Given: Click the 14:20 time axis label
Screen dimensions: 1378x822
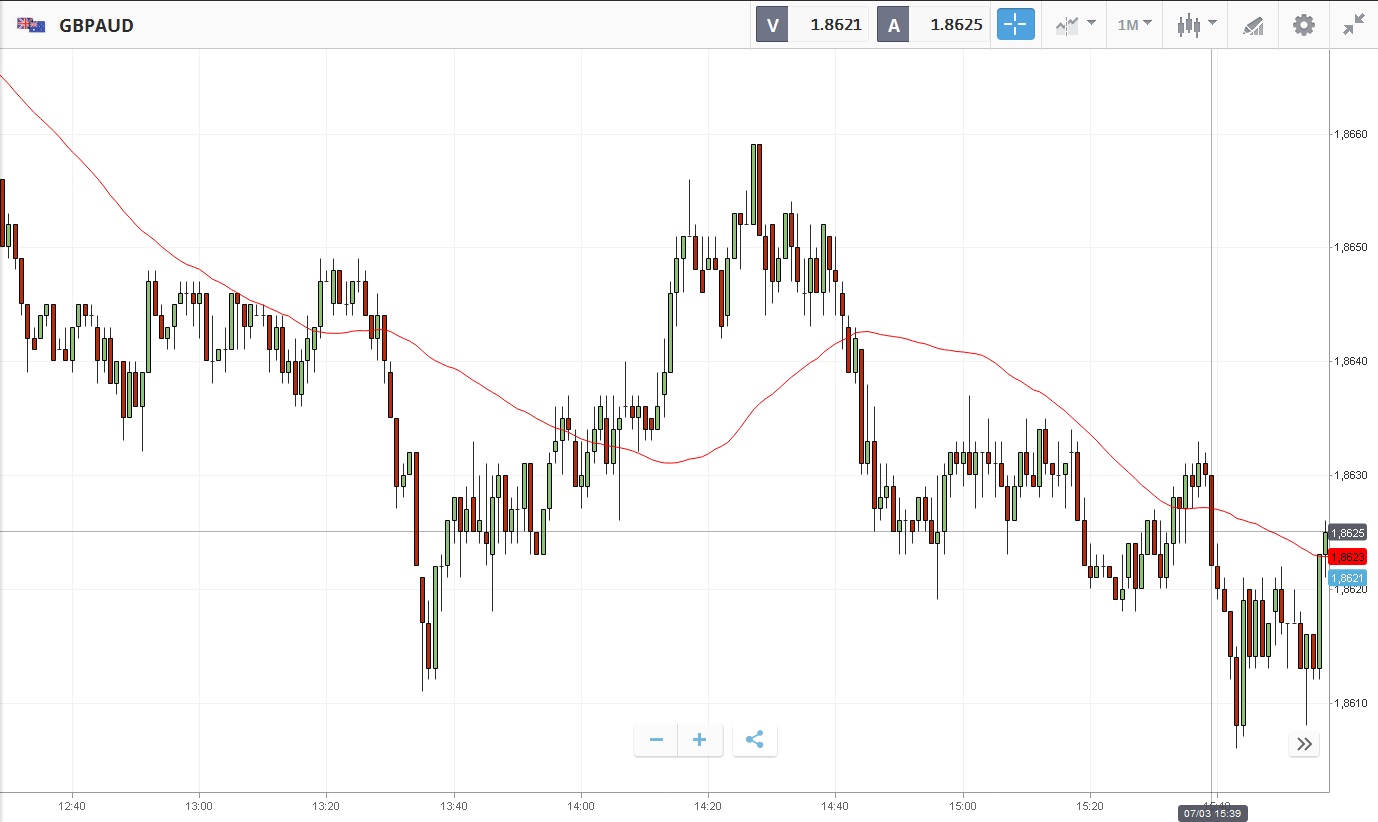Looking at the screenshot, I should point(708,806).
